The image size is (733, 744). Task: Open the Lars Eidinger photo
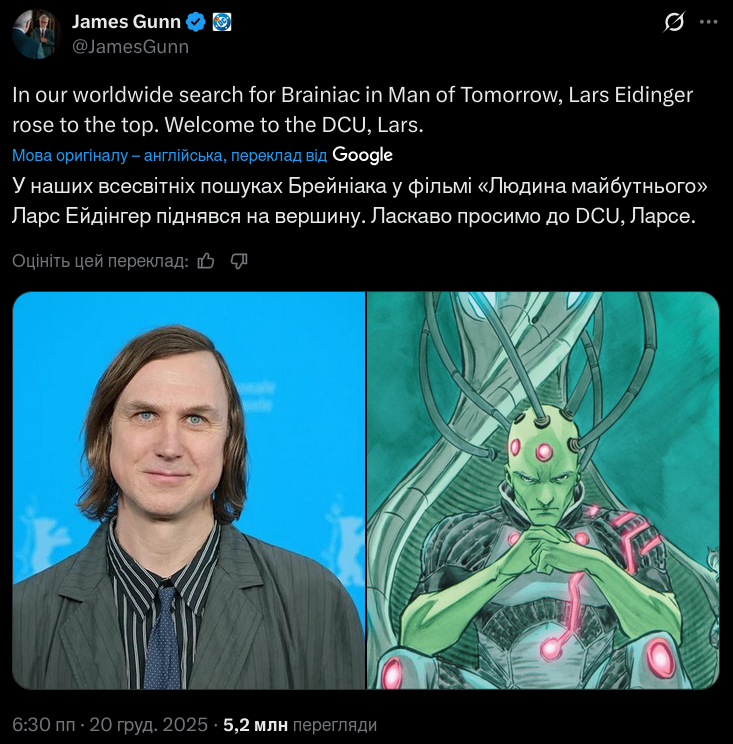click(x=188, y=490)
